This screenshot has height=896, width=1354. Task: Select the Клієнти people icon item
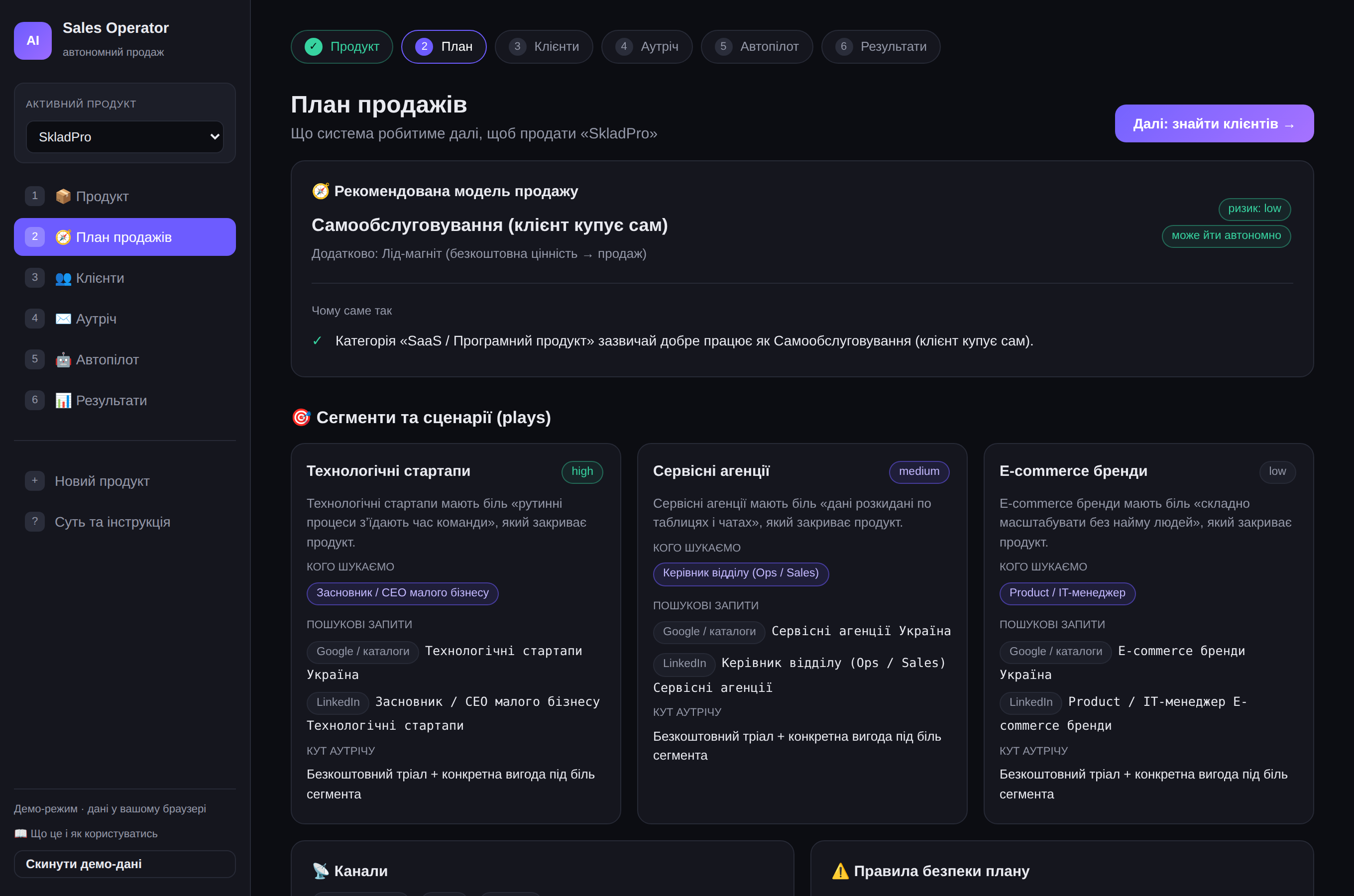pos(124,278)
